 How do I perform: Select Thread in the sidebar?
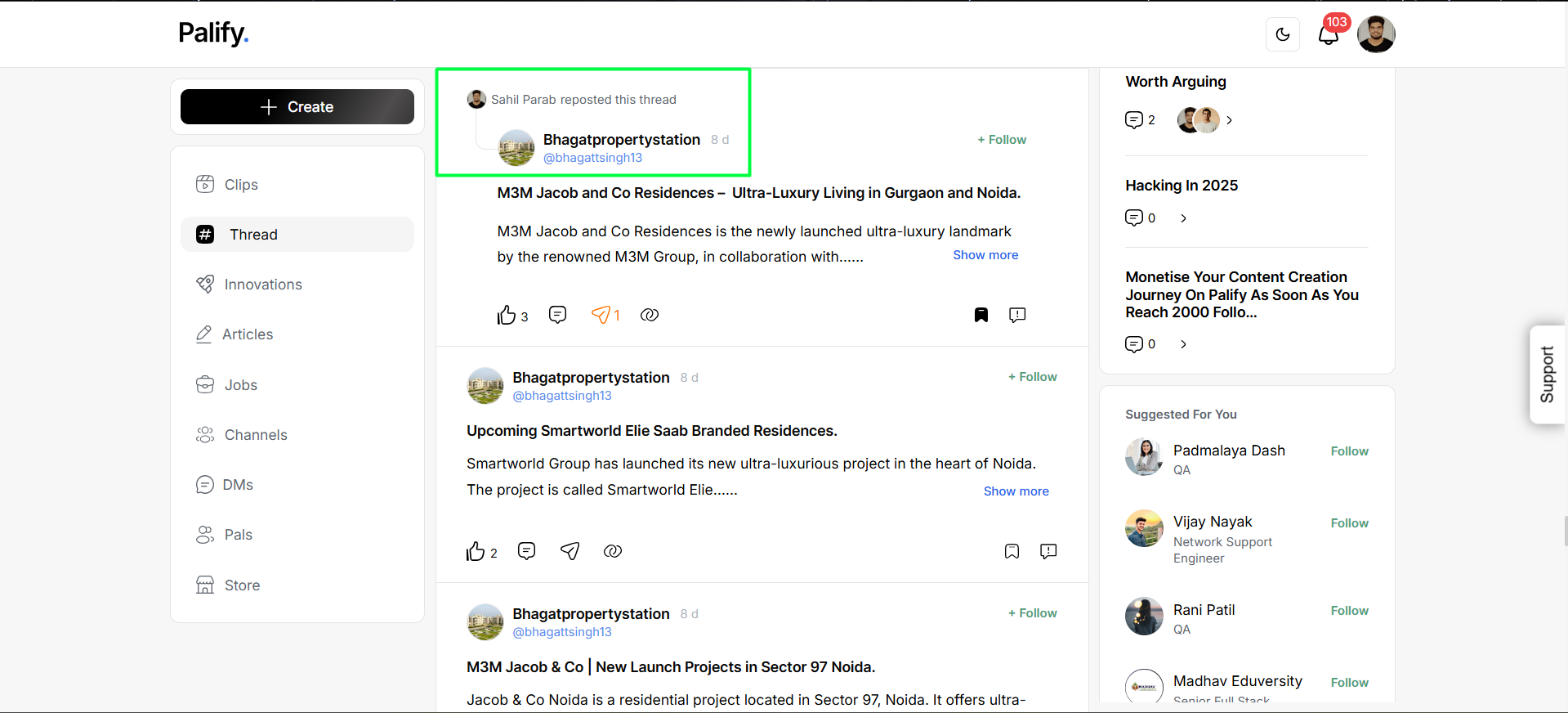[297, 235]
